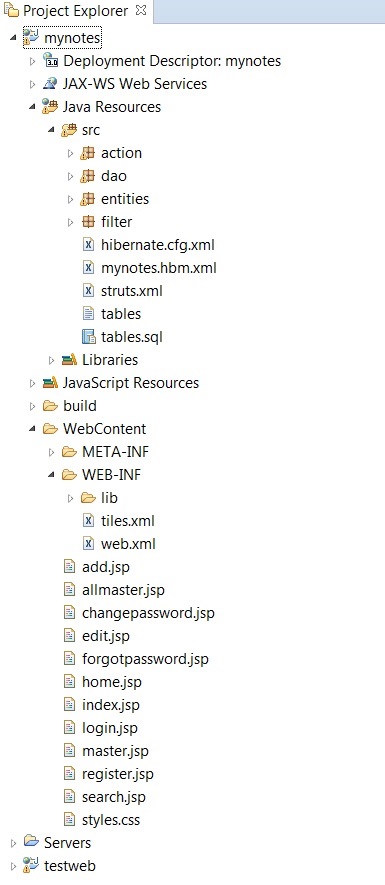The height and width of the screenshot is (885, 385).
Task: Click the Libraries icon under Java Resources
Action: (x=69, y=360)
